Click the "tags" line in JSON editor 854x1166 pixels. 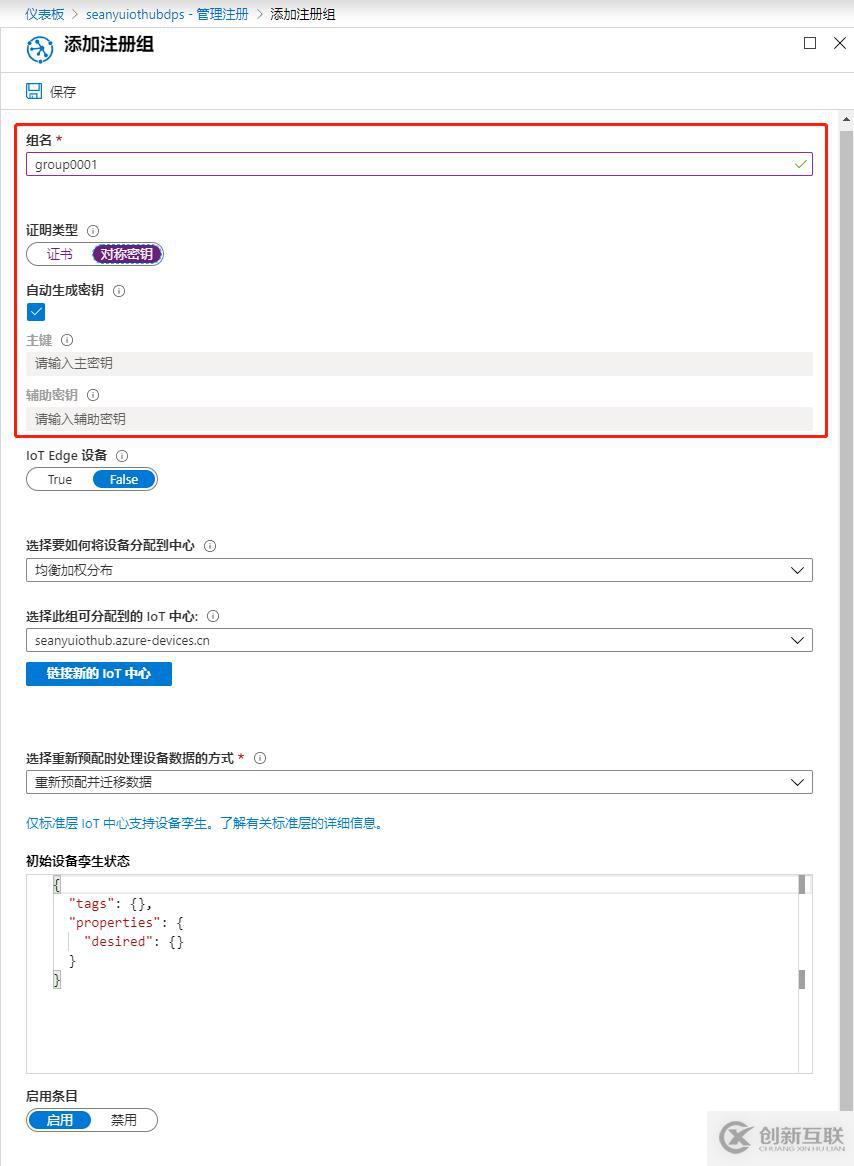(110, 904)
